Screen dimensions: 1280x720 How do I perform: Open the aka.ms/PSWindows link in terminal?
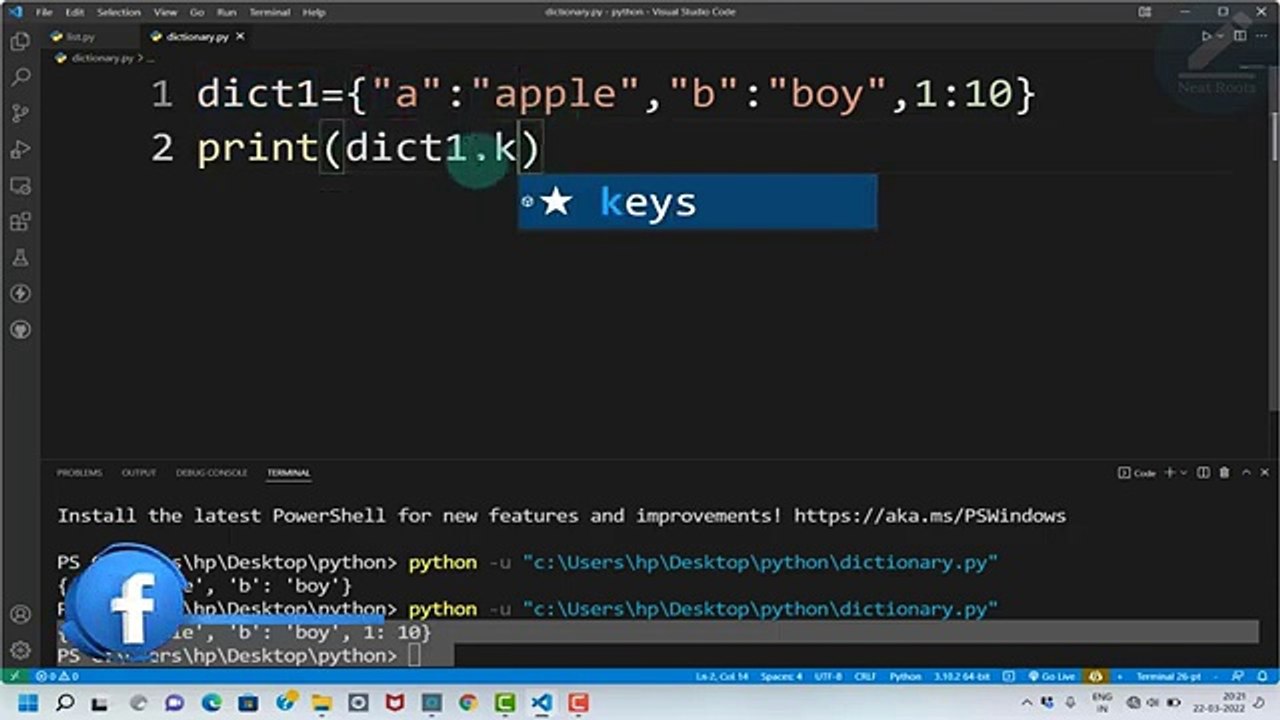[x=930, y=516]
